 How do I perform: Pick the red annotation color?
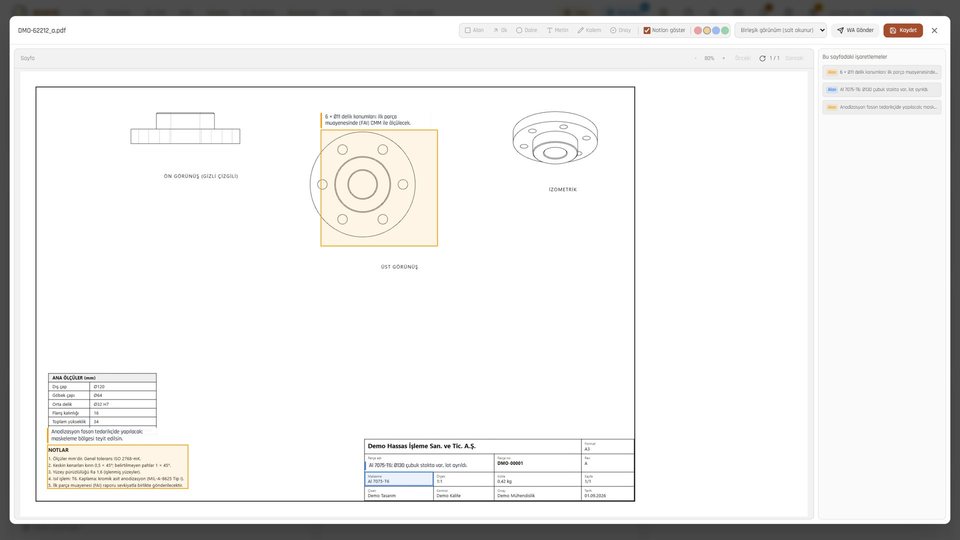(697, 30)
